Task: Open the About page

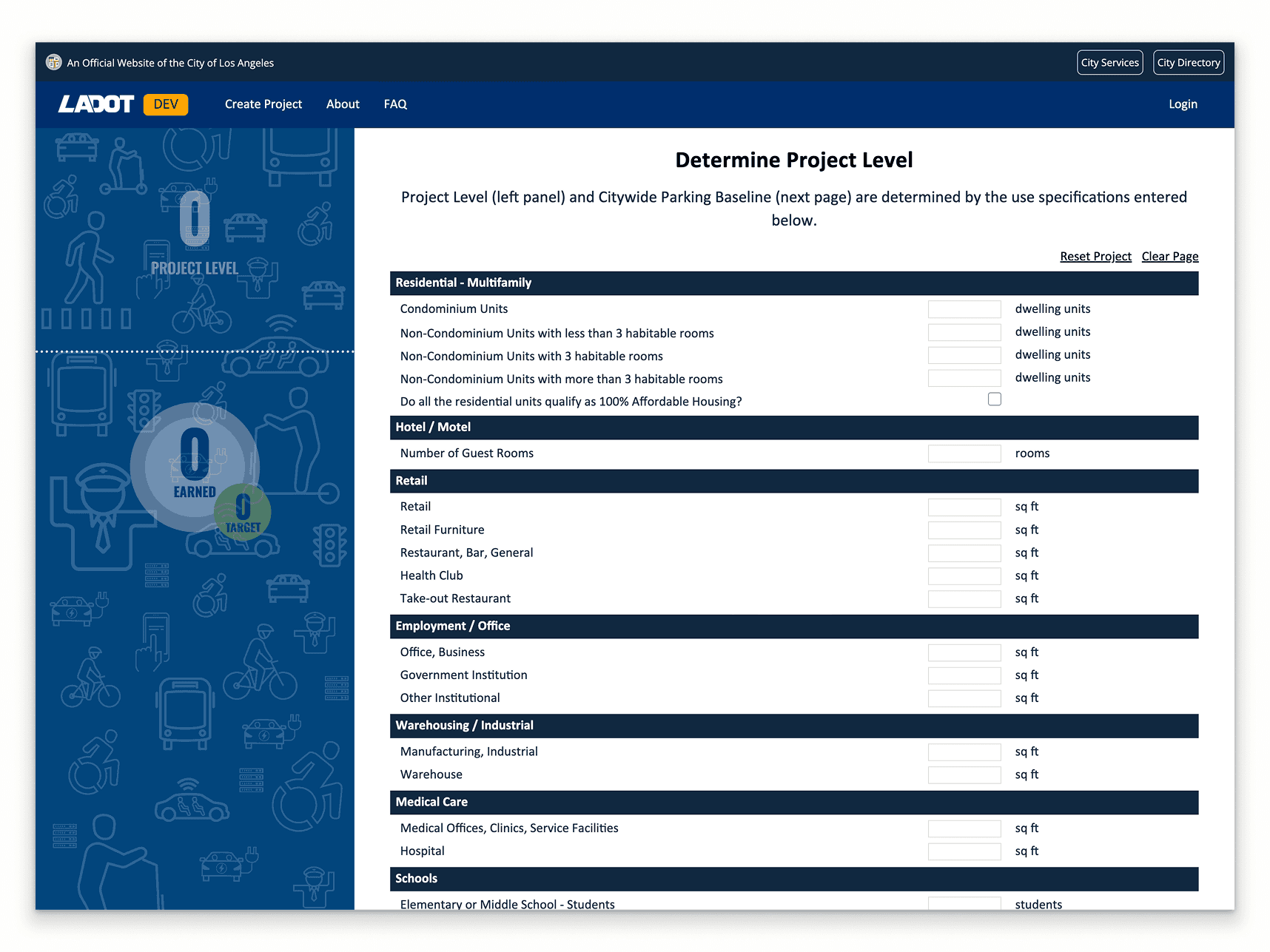Action: (343, 104)
